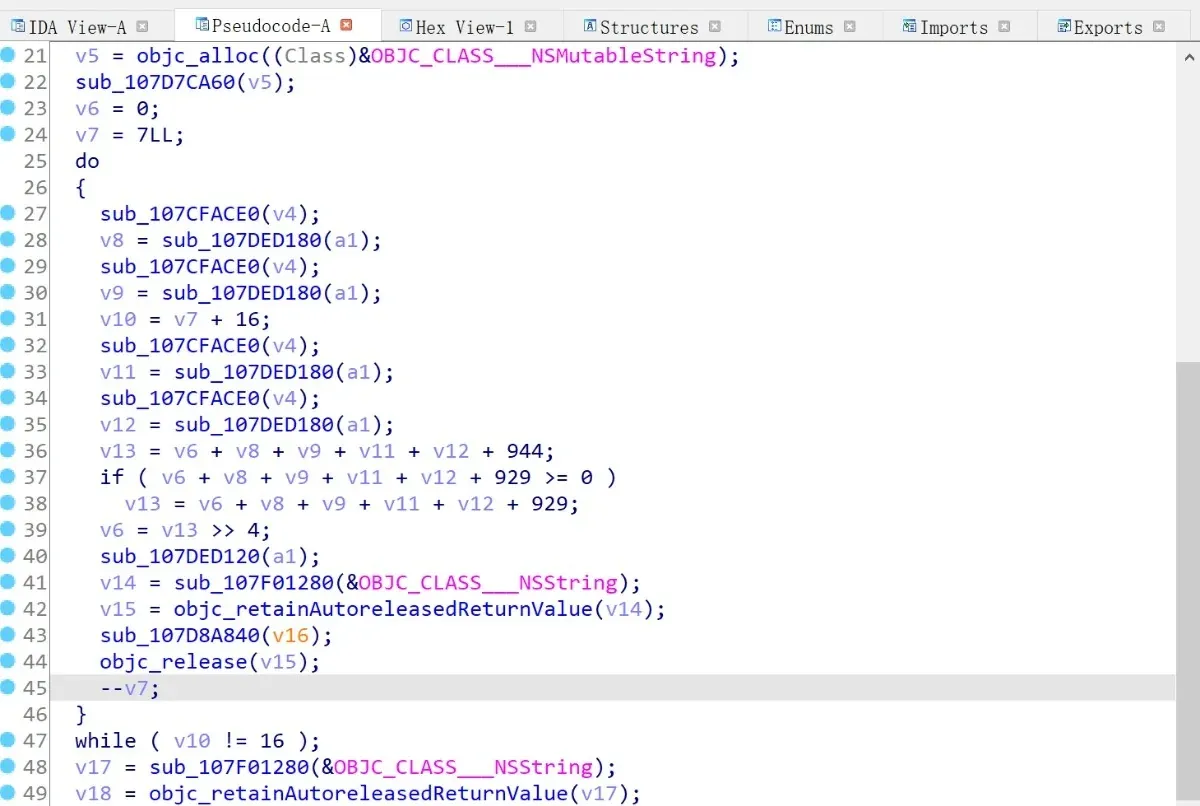The width and height of the screenshot is (1200, 806).
Task: Select orange variable v16 on line 43
Action: [x=290, y=635]
